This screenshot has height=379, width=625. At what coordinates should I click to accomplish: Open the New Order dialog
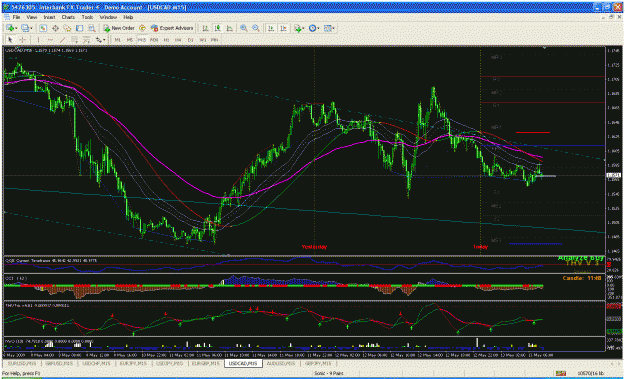coord(119,28)
